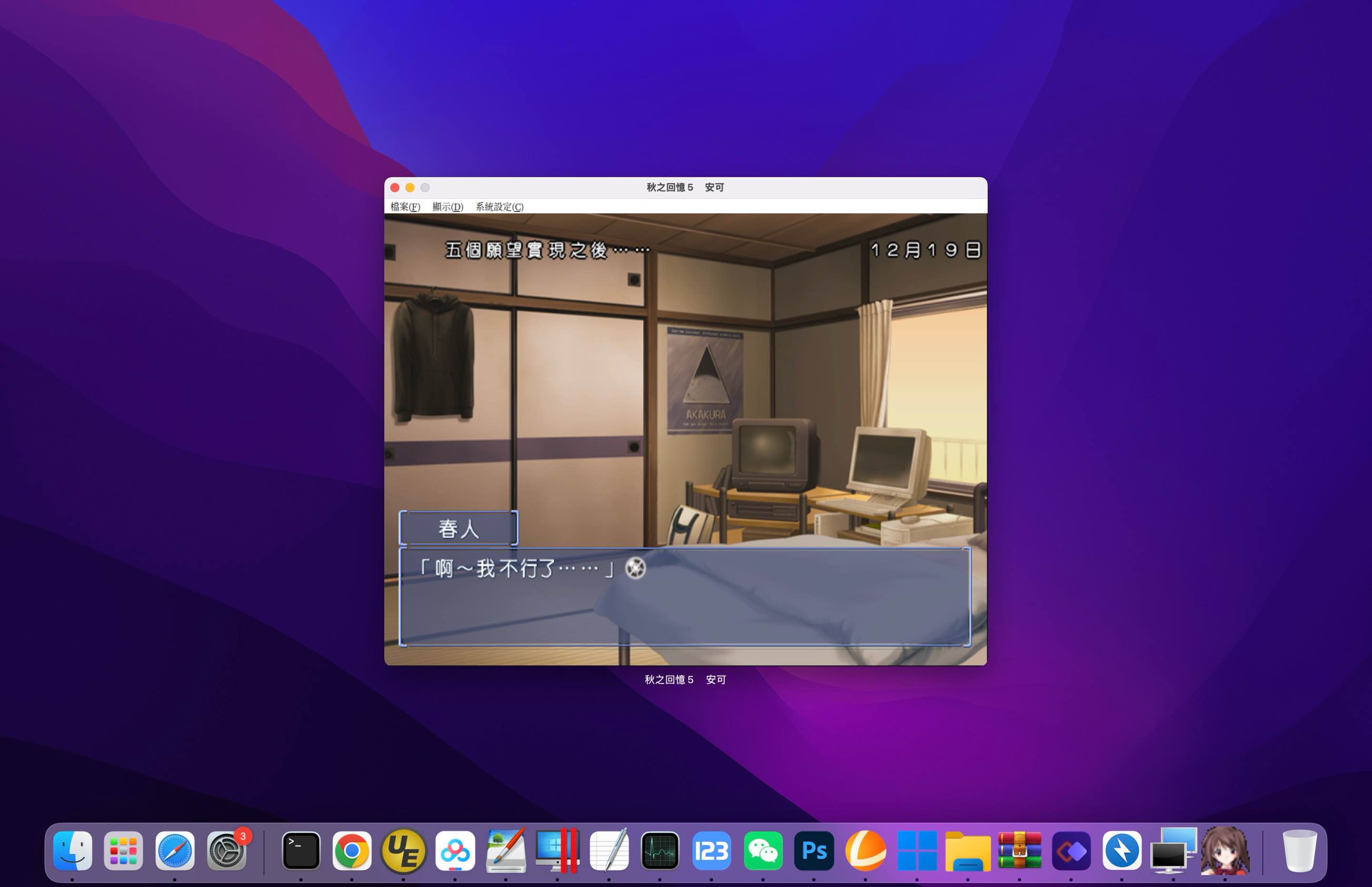Viewport: 1372px width, 887px height.
Task: Open System Preferences with badge 3
Action: point(227,850)
